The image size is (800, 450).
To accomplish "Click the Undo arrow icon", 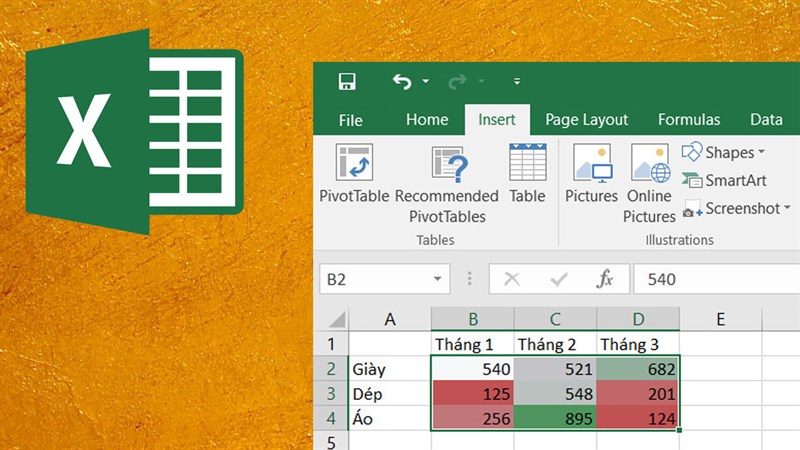I will [402, 82].
